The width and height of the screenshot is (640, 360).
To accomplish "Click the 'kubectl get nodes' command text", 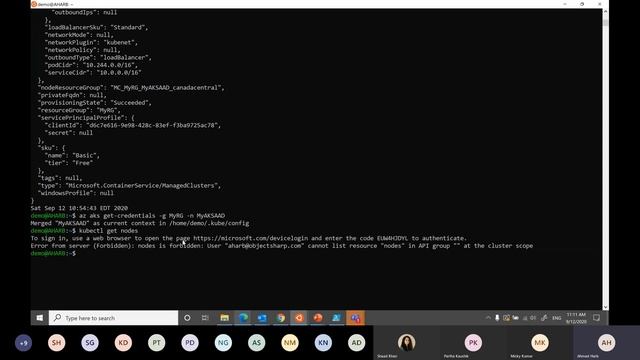I will click(x=109, y=231).
